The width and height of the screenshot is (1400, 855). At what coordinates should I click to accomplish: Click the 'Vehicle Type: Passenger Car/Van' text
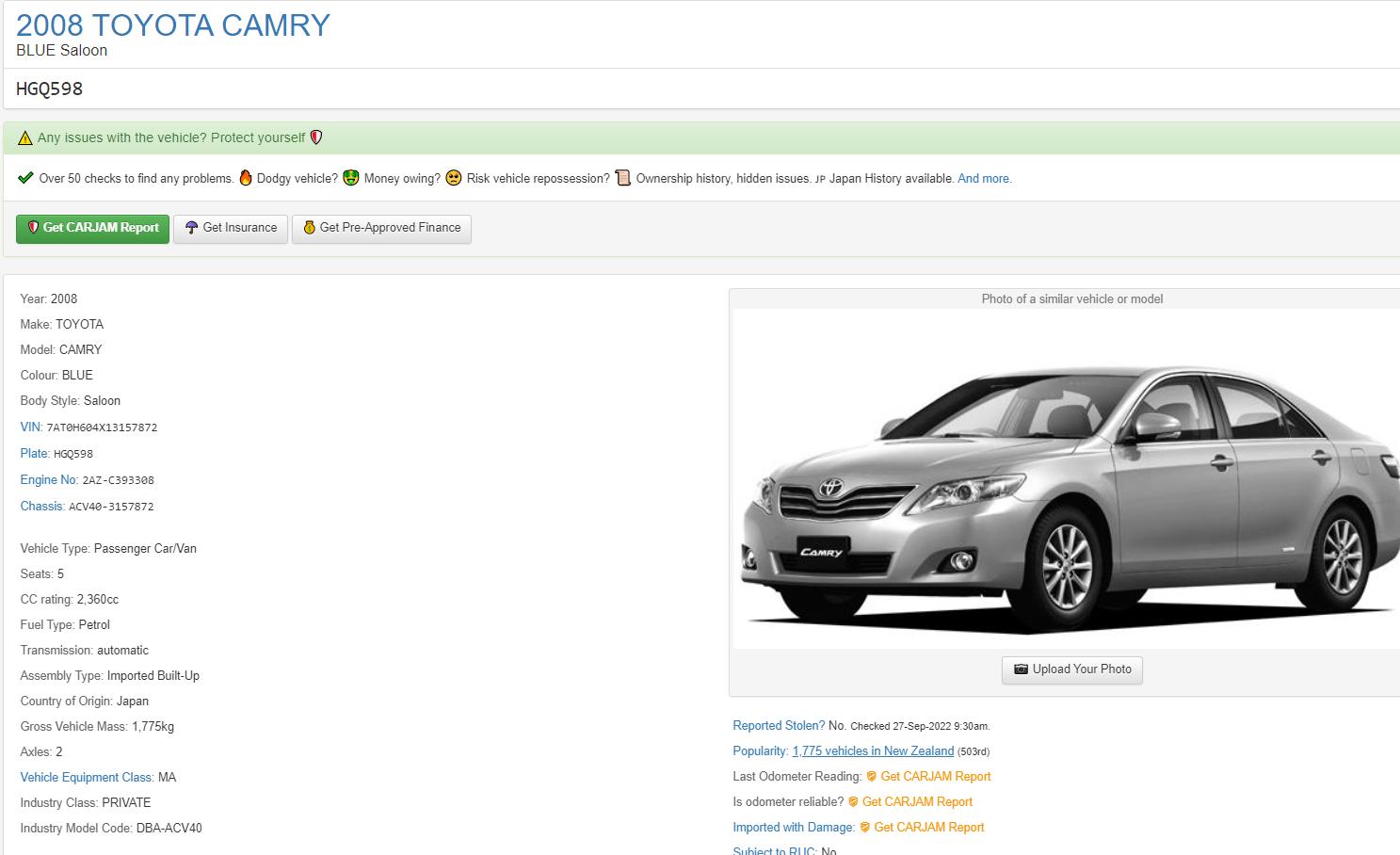108,549
